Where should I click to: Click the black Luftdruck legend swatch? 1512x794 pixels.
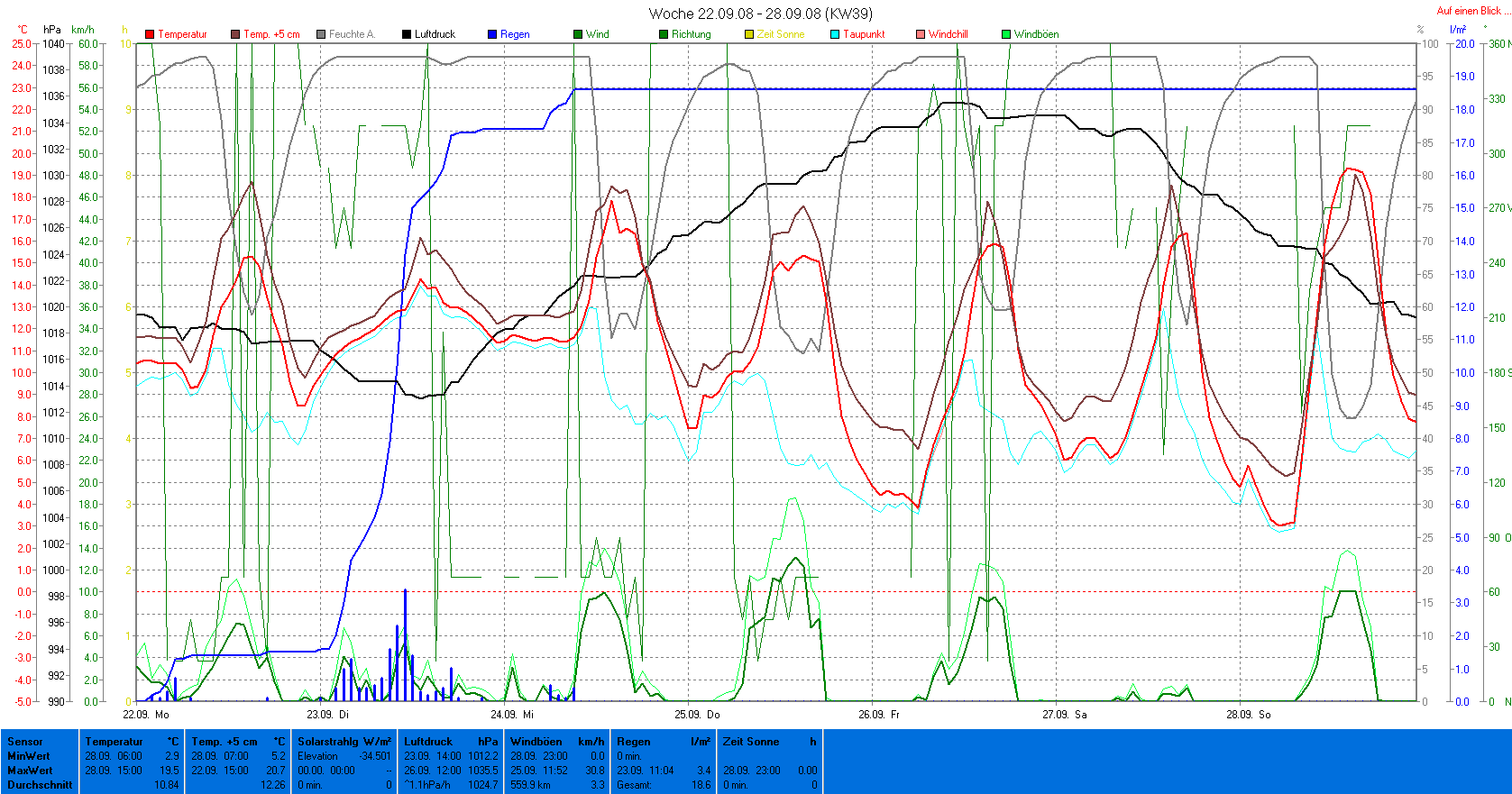407,34
